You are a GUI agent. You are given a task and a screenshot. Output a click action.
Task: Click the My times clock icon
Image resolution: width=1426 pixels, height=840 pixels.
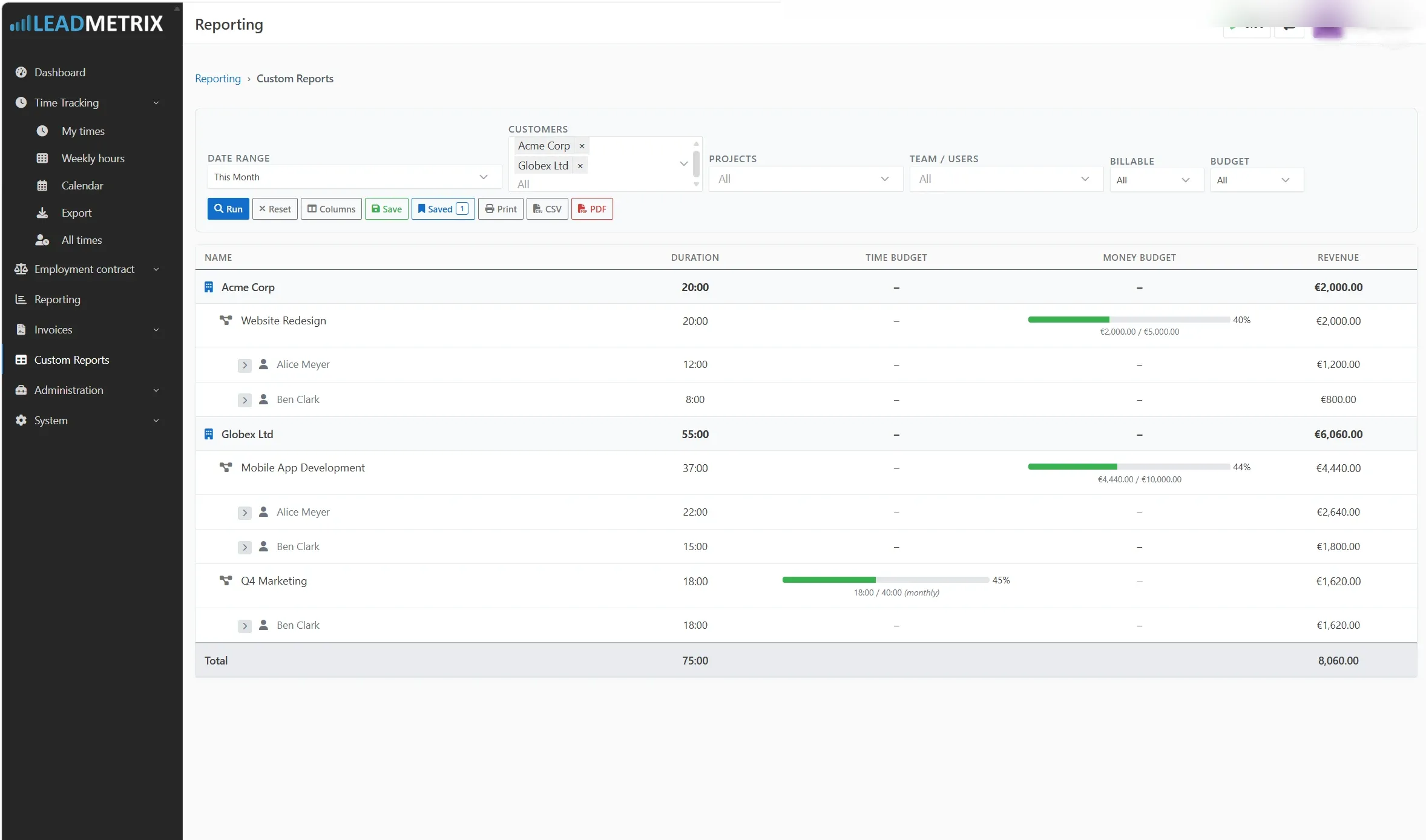point(42,131)
